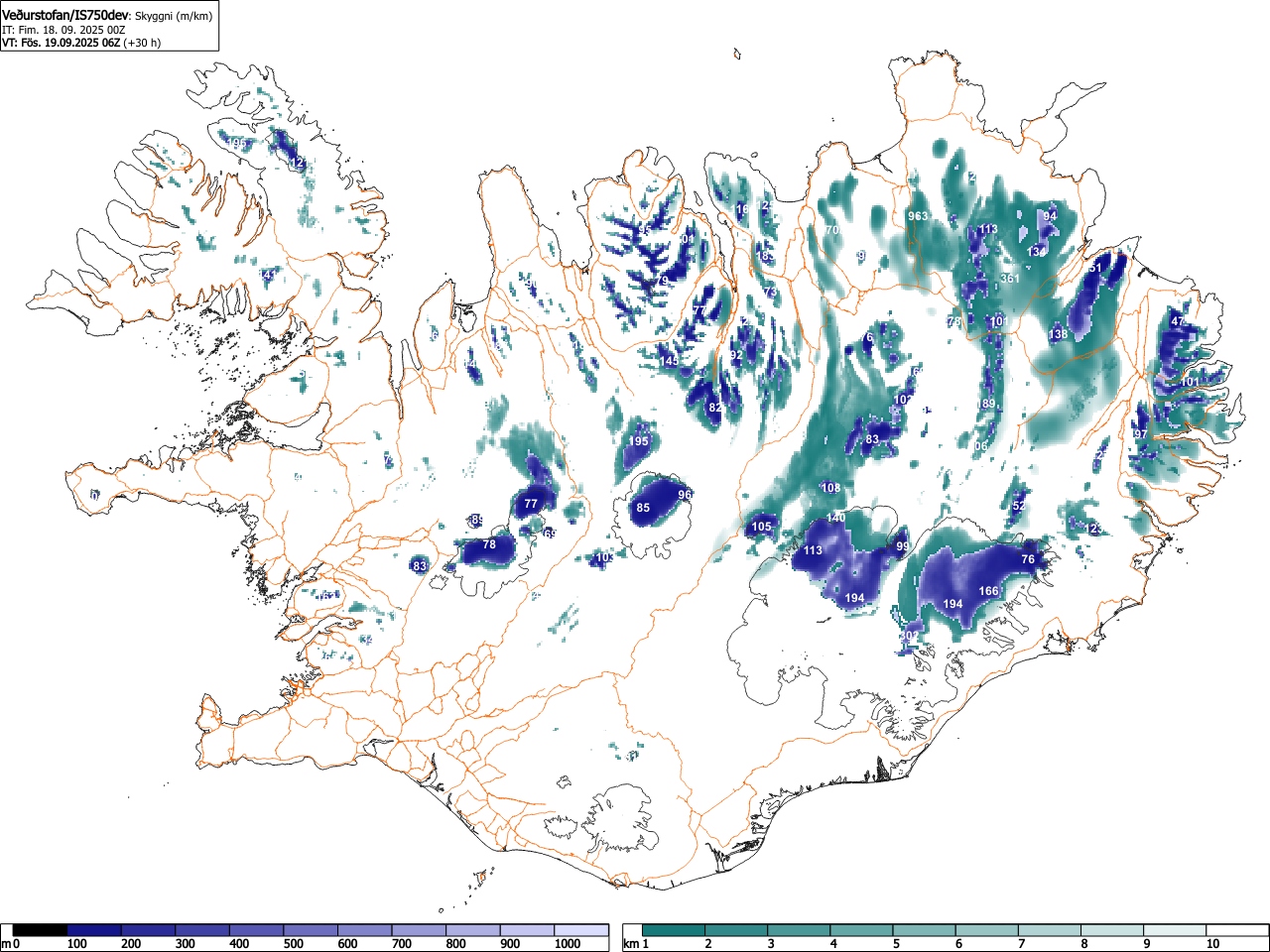Image resolution: width=1270 pixels, height=952 pixels.
Task: Click the 138 value on the map
Action: tap(1059, 335)
